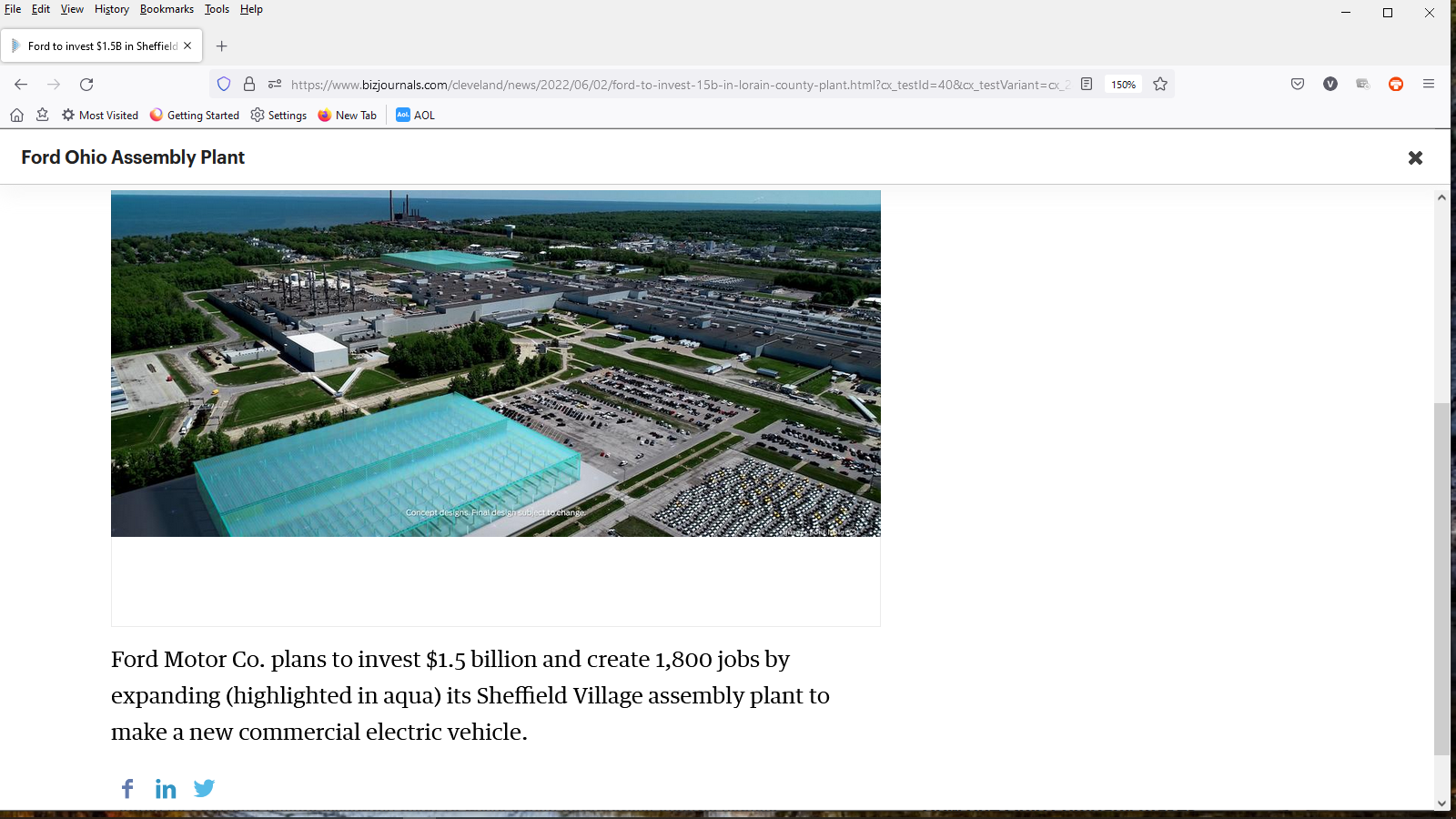1456x819 pixels.
Task: Open the File menu
Action: 13,9
